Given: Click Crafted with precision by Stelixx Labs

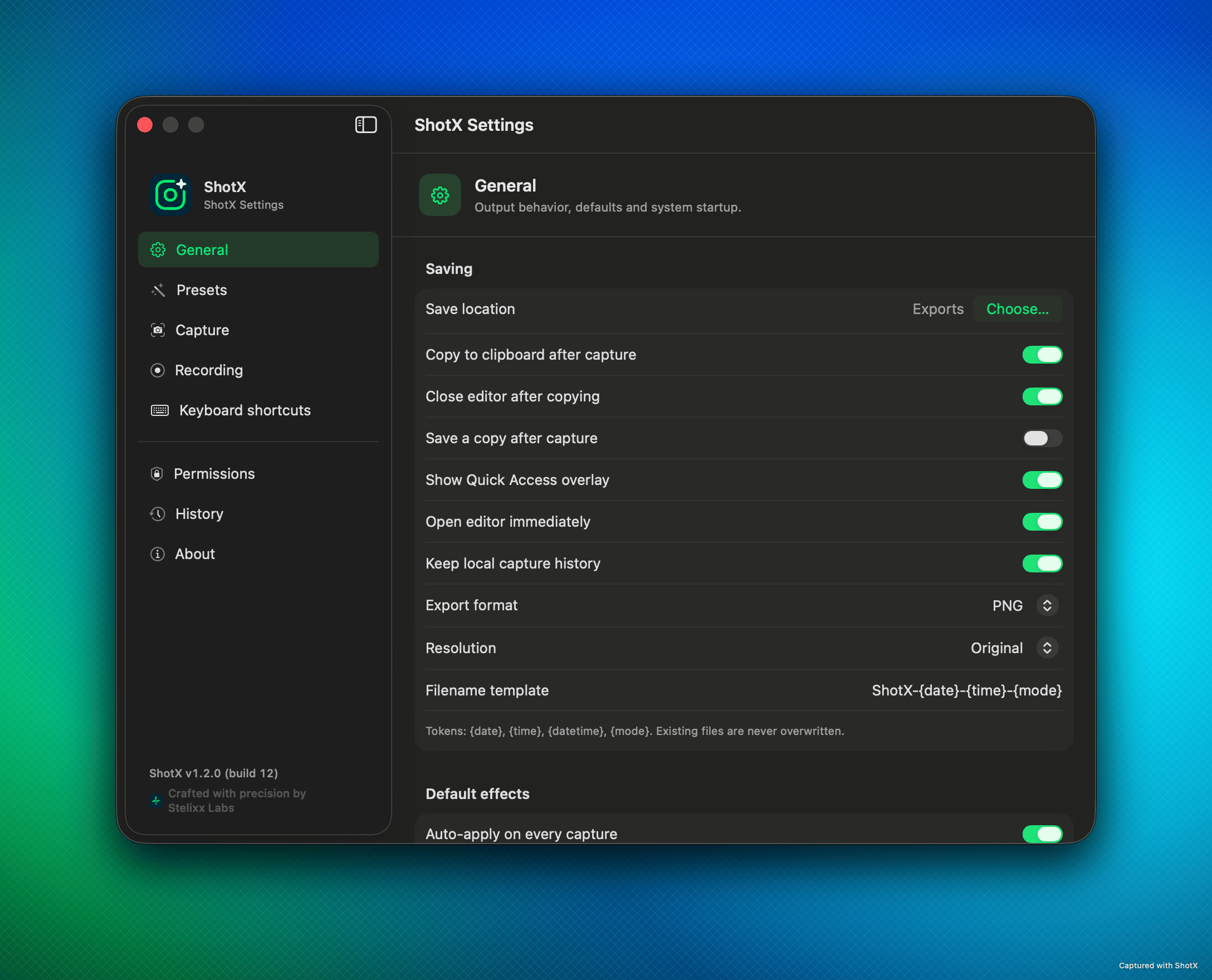Looking at the screenshot, I should point(237,801).
